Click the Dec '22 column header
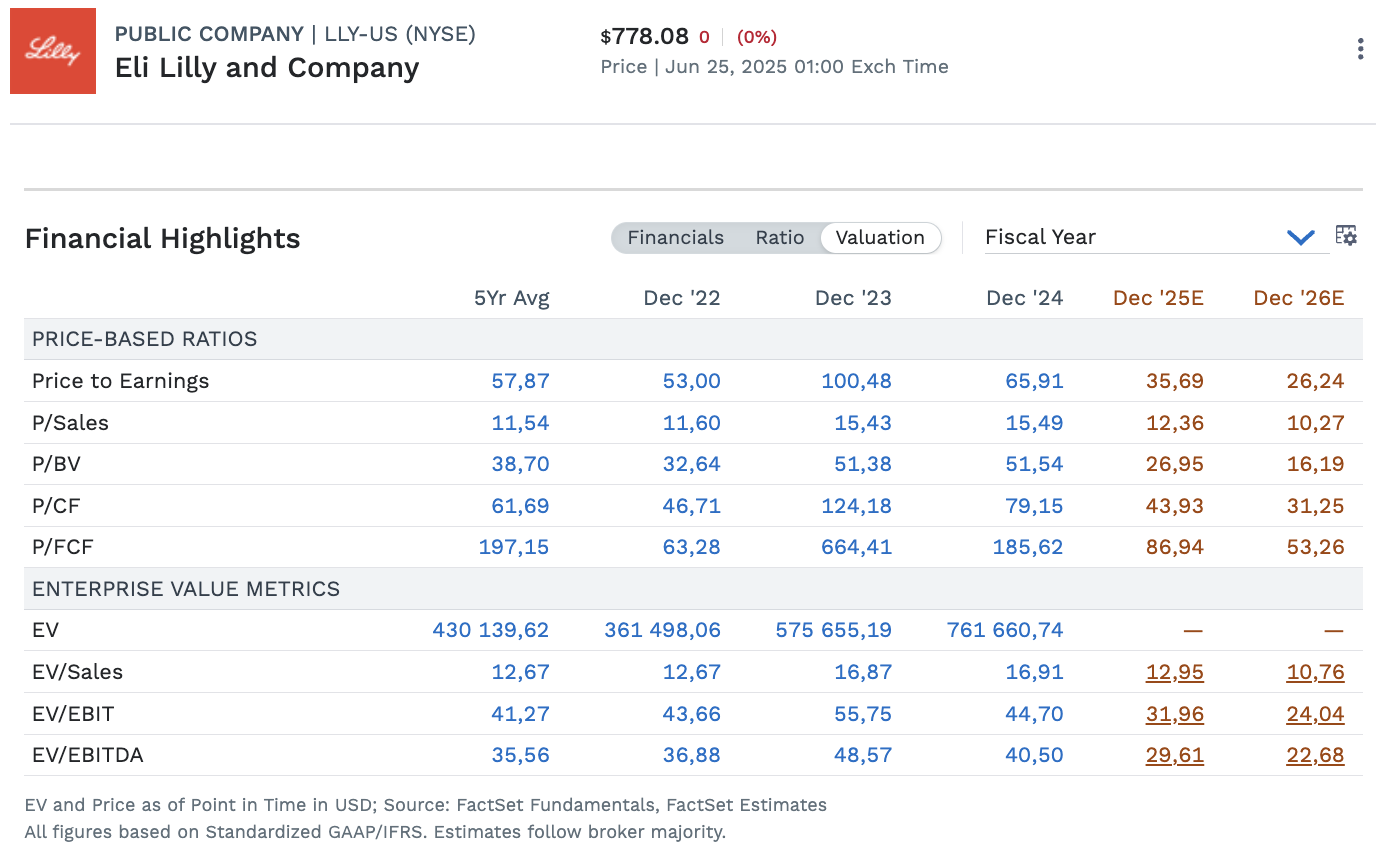The image size is (1376, 862). point(682,298)
